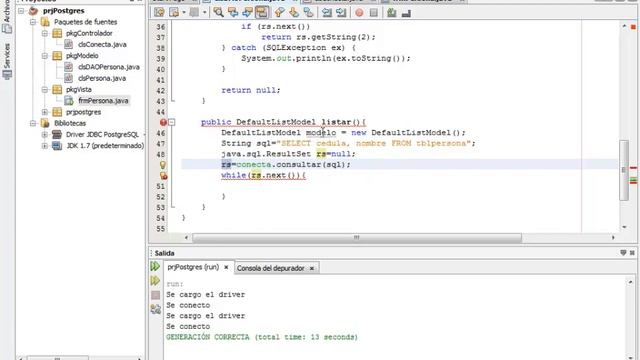This screenshot has height=360, width=640.
Task: Stop the running process in output panel
Action: (x=156, y=295)
